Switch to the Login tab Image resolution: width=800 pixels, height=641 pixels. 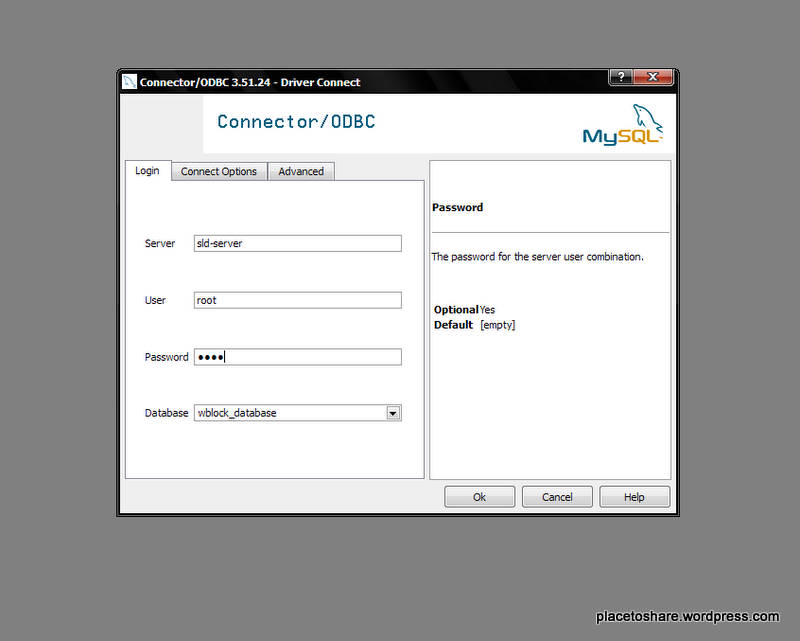pos(147,170)
